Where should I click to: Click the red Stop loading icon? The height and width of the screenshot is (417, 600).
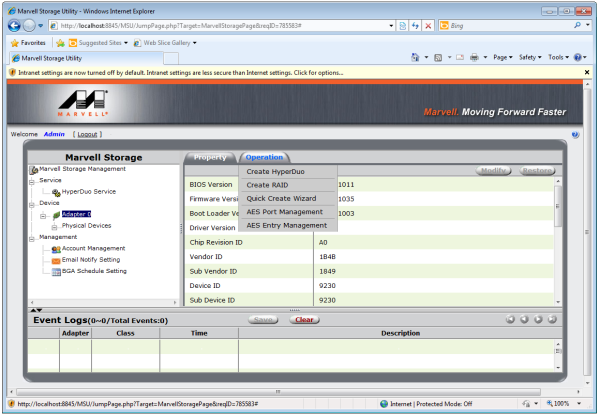(x=428, y=26)
